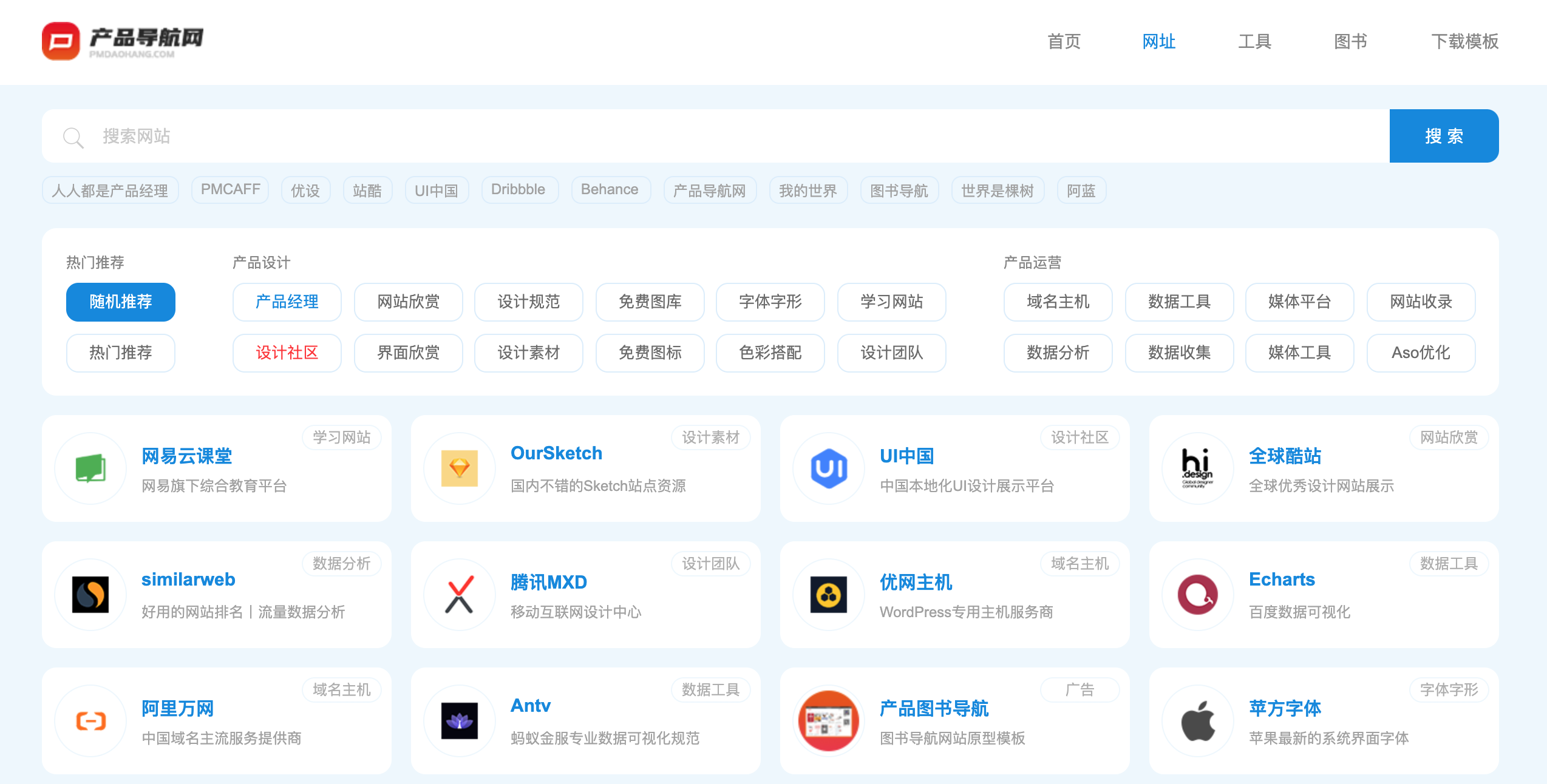
Task: Select the Aso优化 category
Action: 1421,353
